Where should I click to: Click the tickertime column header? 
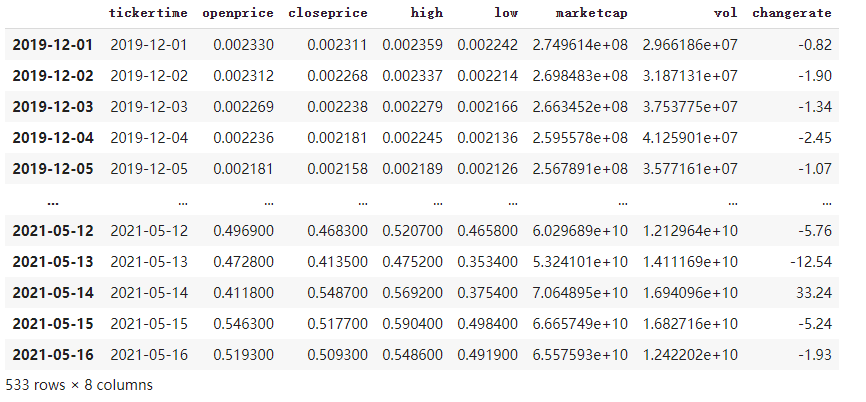pos(148,13)
